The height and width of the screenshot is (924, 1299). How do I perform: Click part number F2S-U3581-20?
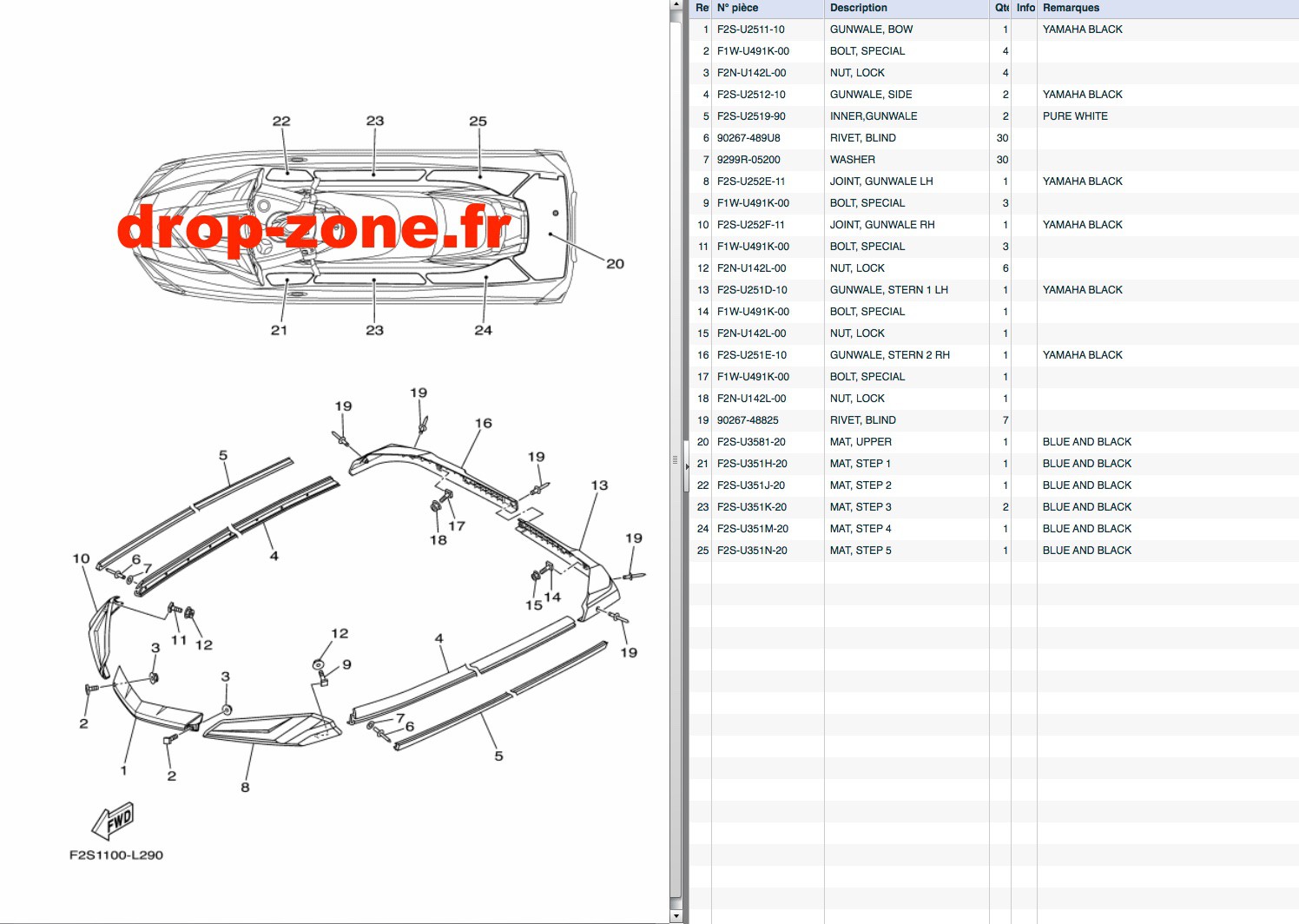tap(751, 442)
